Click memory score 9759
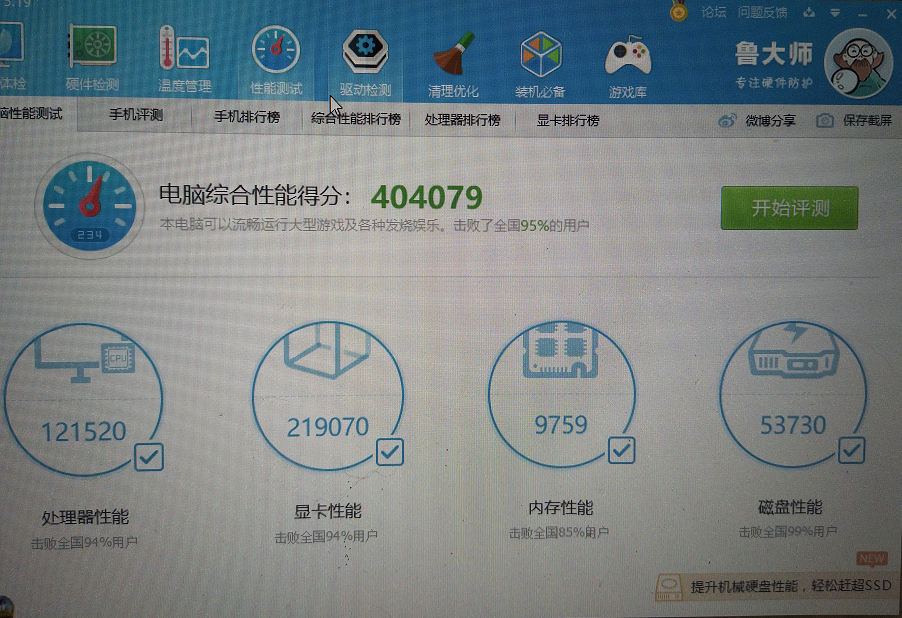Image resolution: width=902 pixels, height=618 pixels. tap(560, 425)
